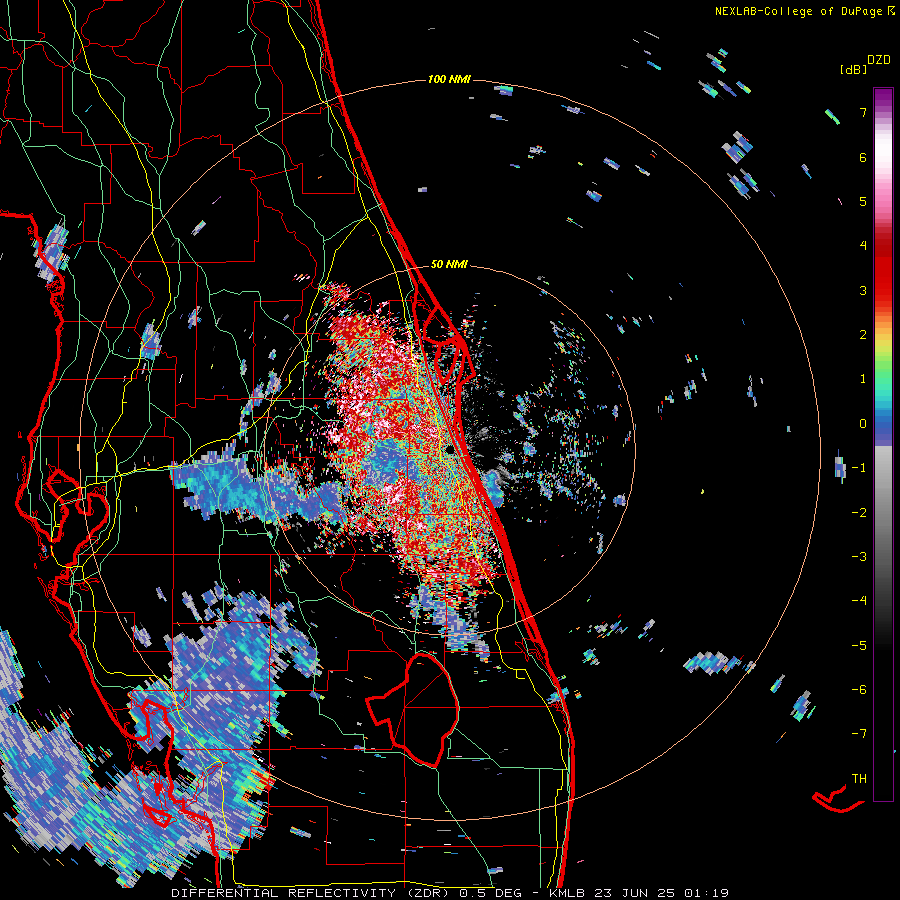Click the -3 value on the color scale
Viewport: 900px width, 900px height.
click(x=859, y=557)
